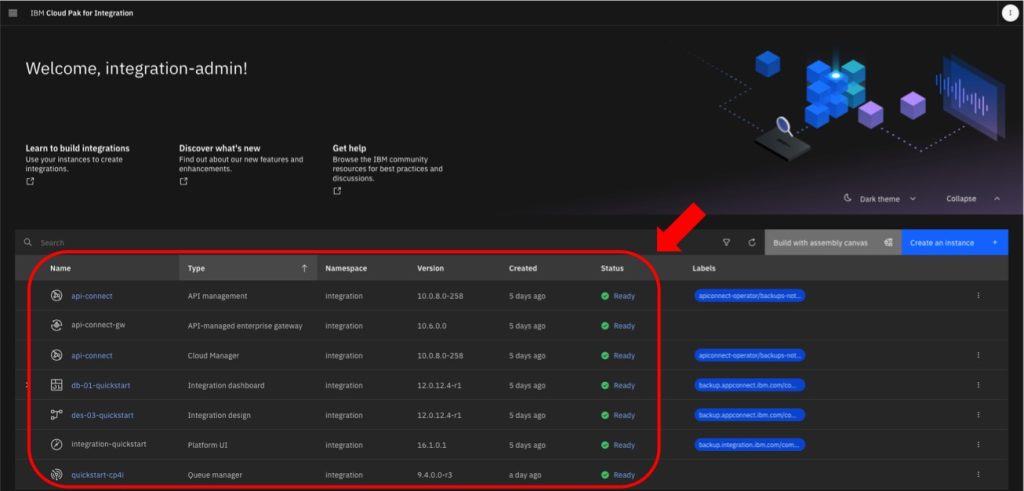Open the user profile avatar menu
1024x491 pixels.
pos(1010,13)
